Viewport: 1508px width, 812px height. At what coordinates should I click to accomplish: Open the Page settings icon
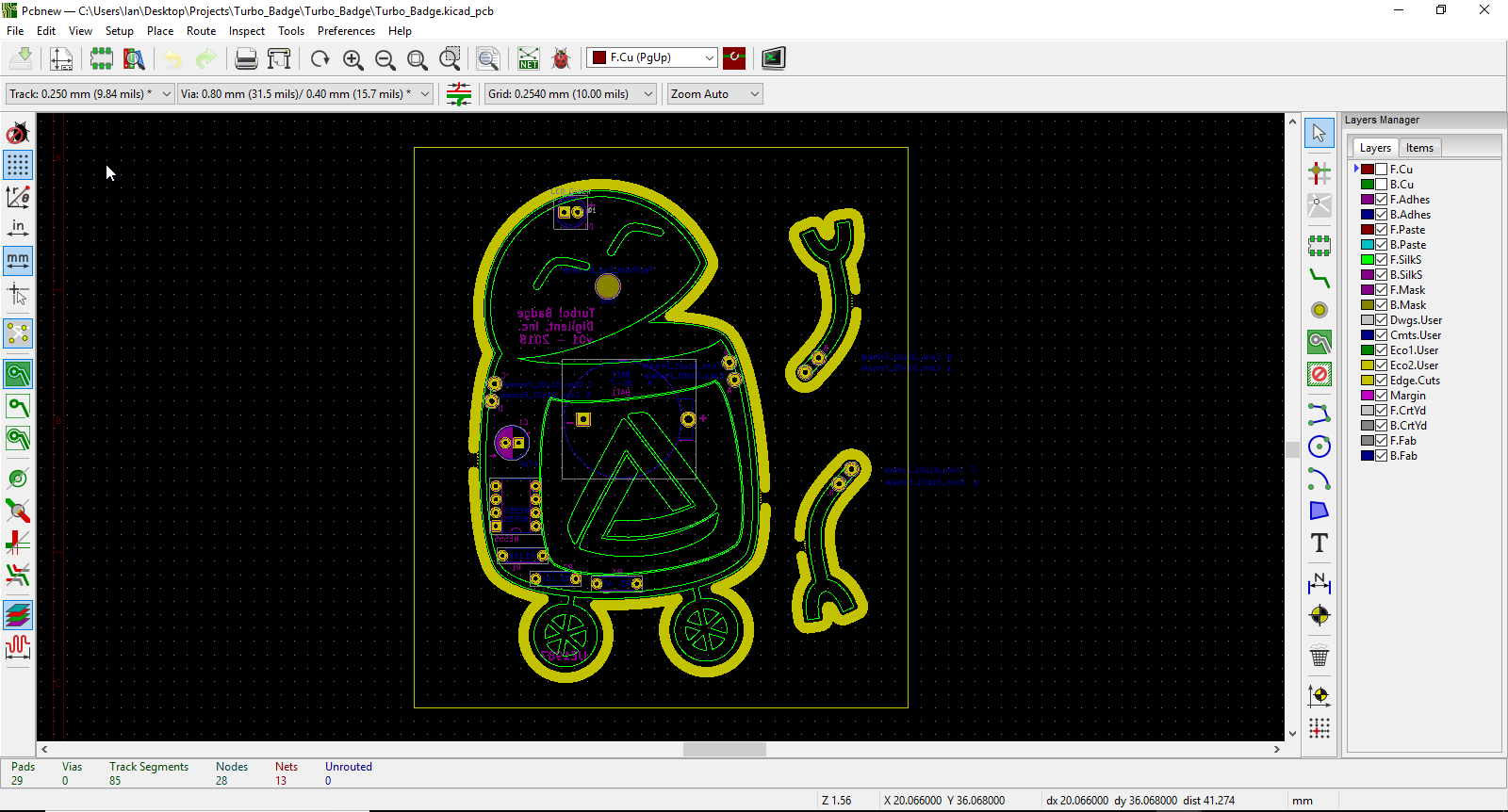coord(61,58)
